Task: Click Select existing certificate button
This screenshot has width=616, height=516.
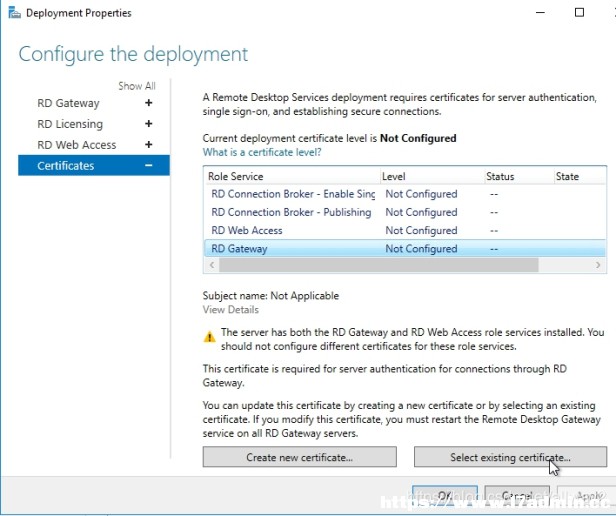Action: click(x=510, y=457)
